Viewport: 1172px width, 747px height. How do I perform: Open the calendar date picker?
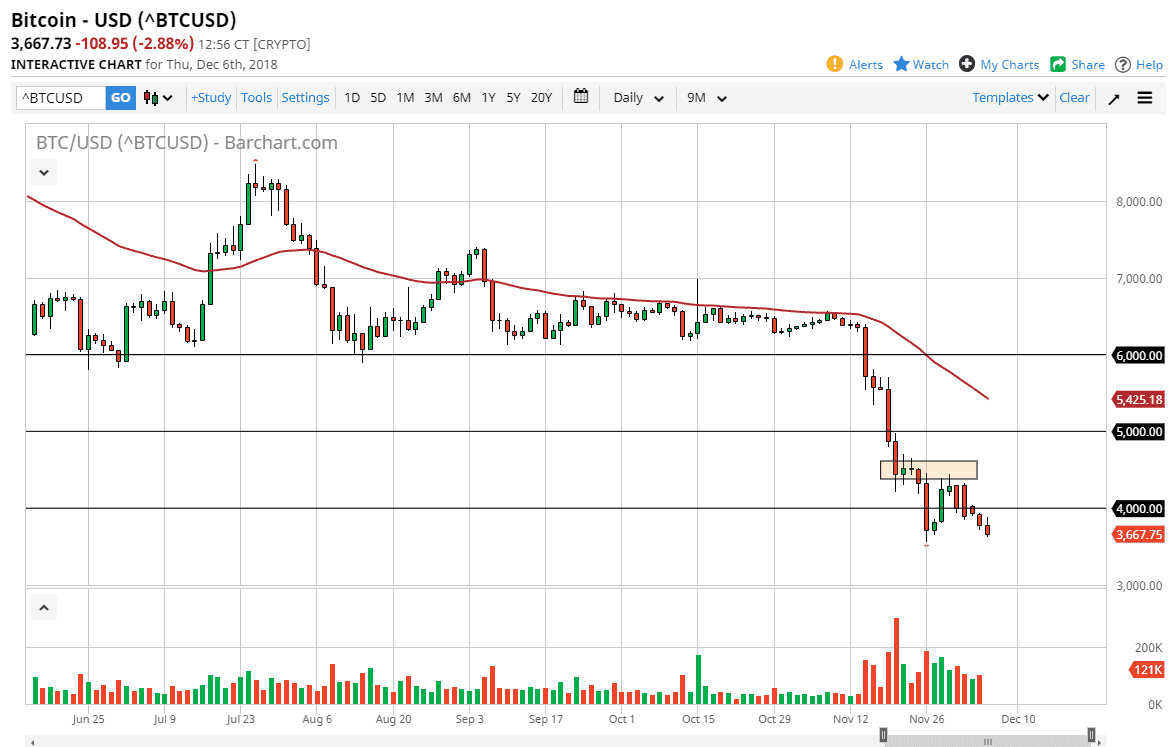point(580,97)
